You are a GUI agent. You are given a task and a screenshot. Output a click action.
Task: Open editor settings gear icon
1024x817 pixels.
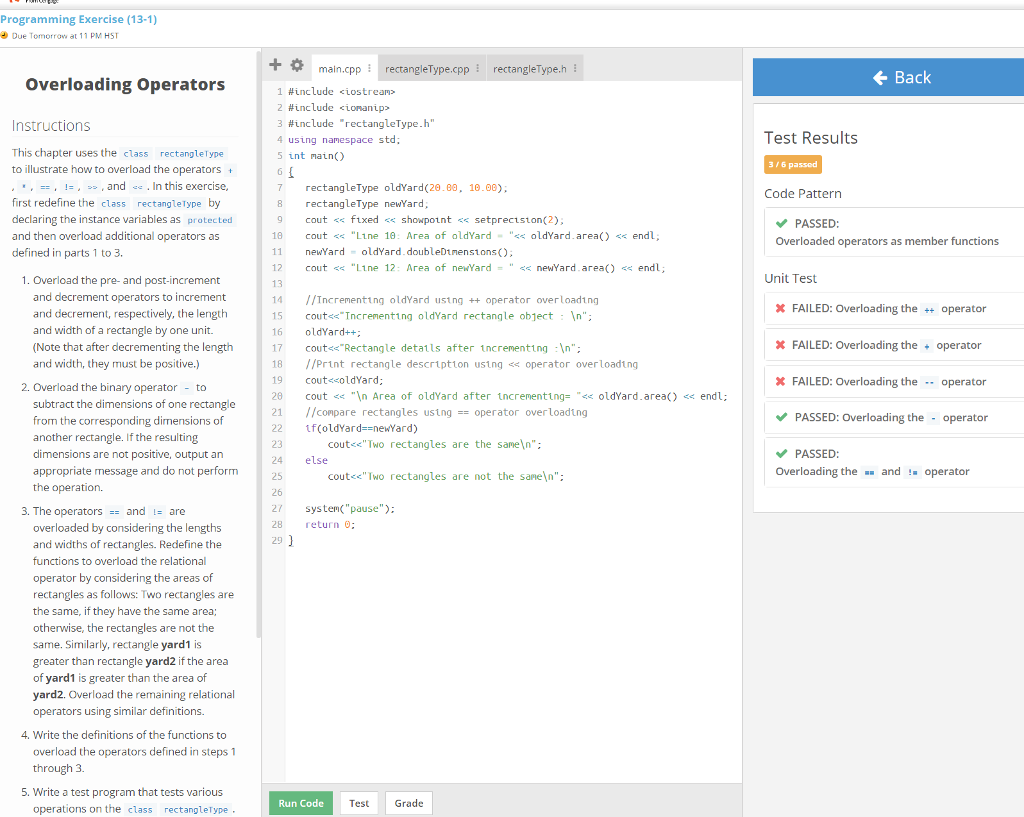point(296,65)
